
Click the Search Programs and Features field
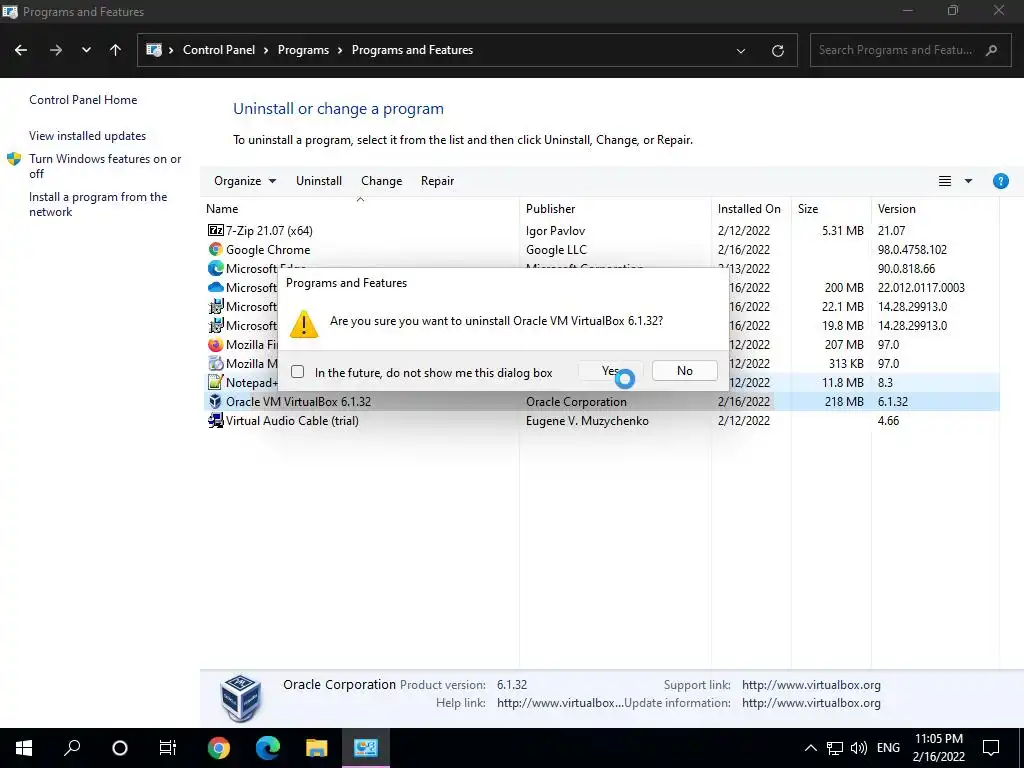(x=910, y=50)
